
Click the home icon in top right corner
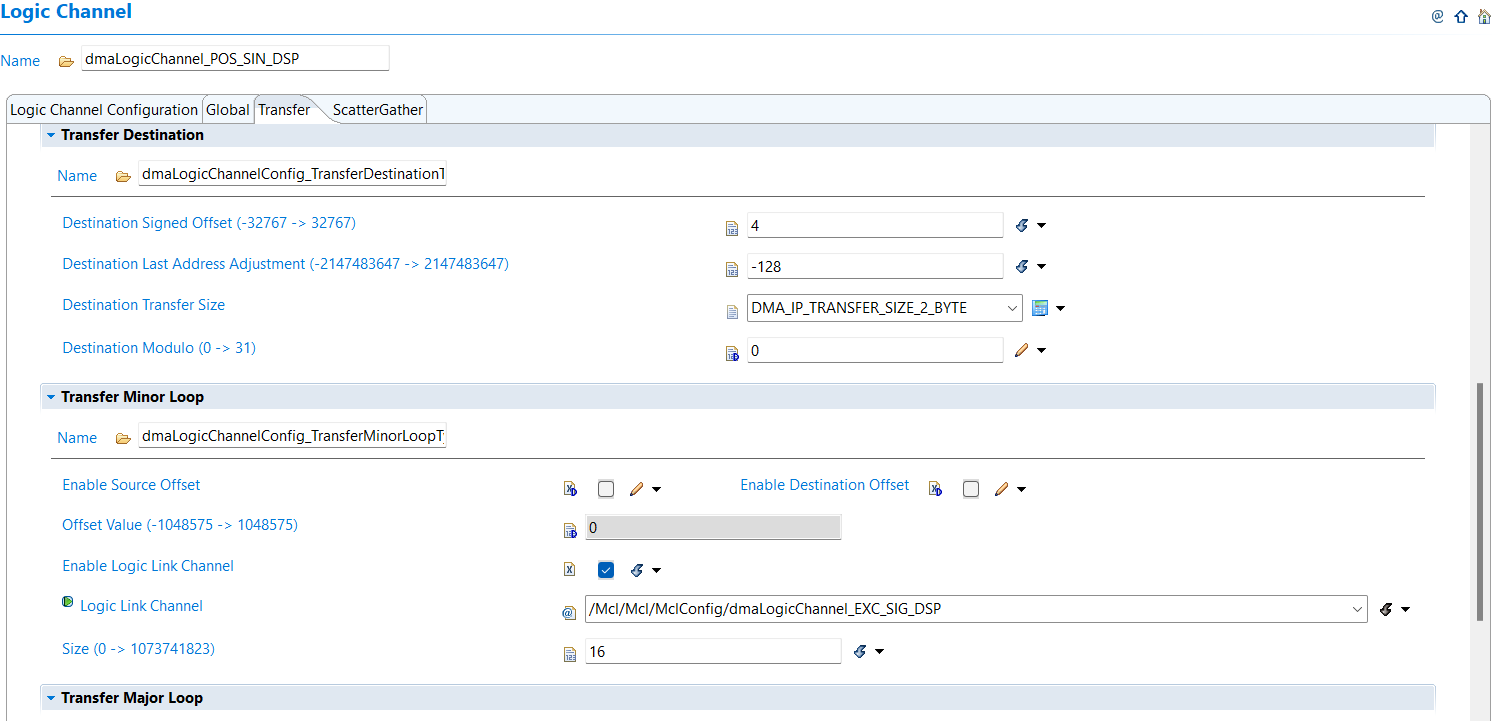pos(1483,16)
